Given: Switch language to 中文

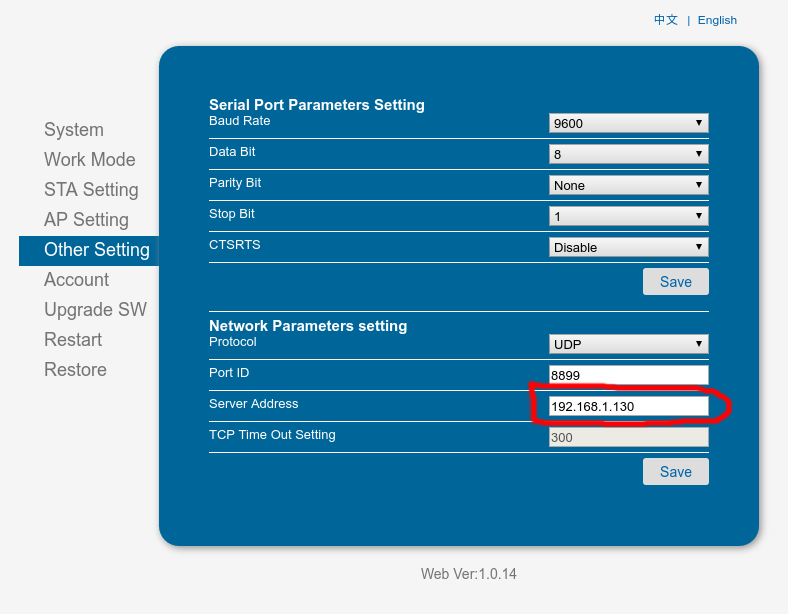Looking at the screenshot, I should [666, 20].
